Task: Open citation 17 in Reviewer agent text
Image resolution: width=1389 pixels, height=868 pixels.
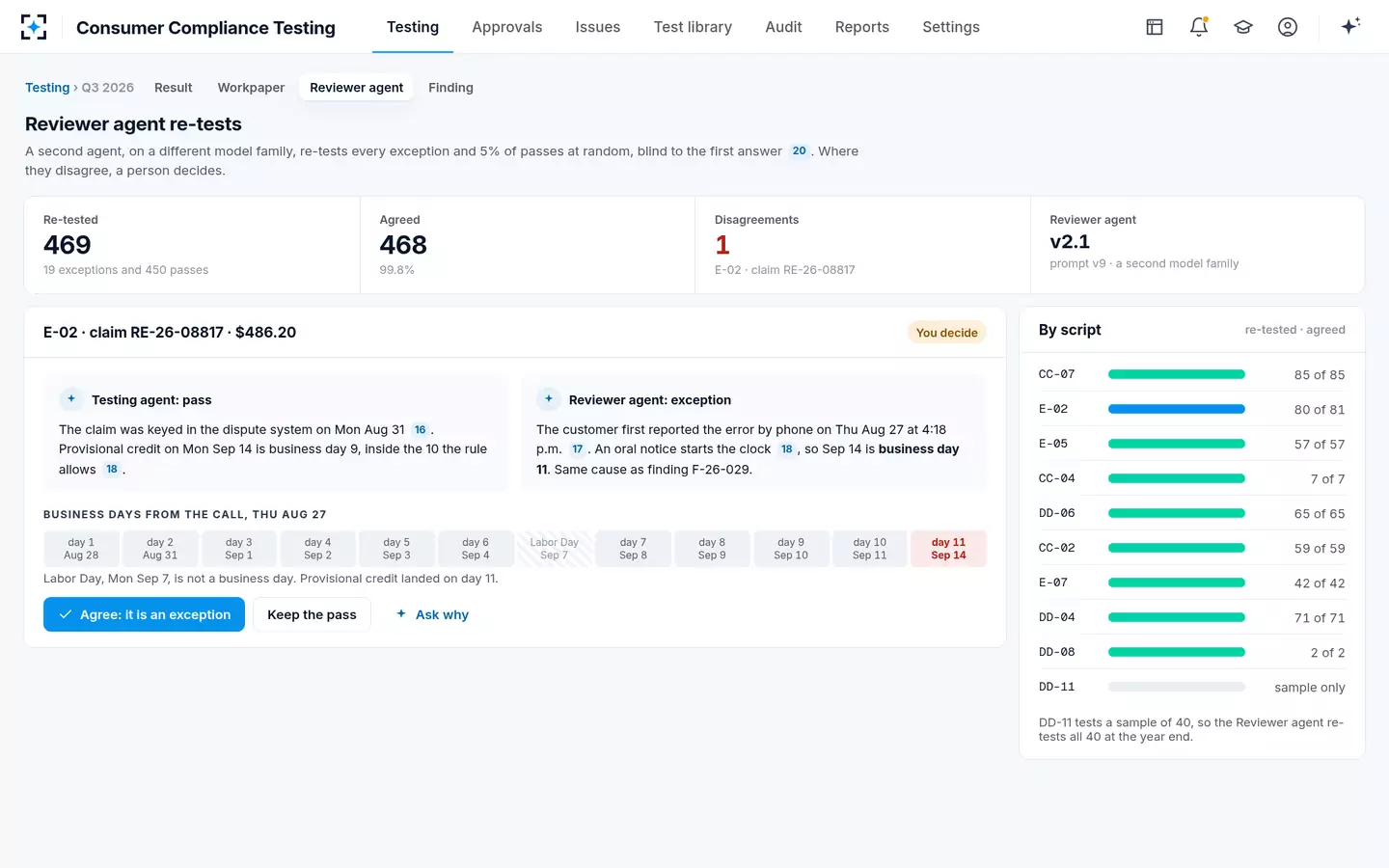Action: tap(577, 449)
